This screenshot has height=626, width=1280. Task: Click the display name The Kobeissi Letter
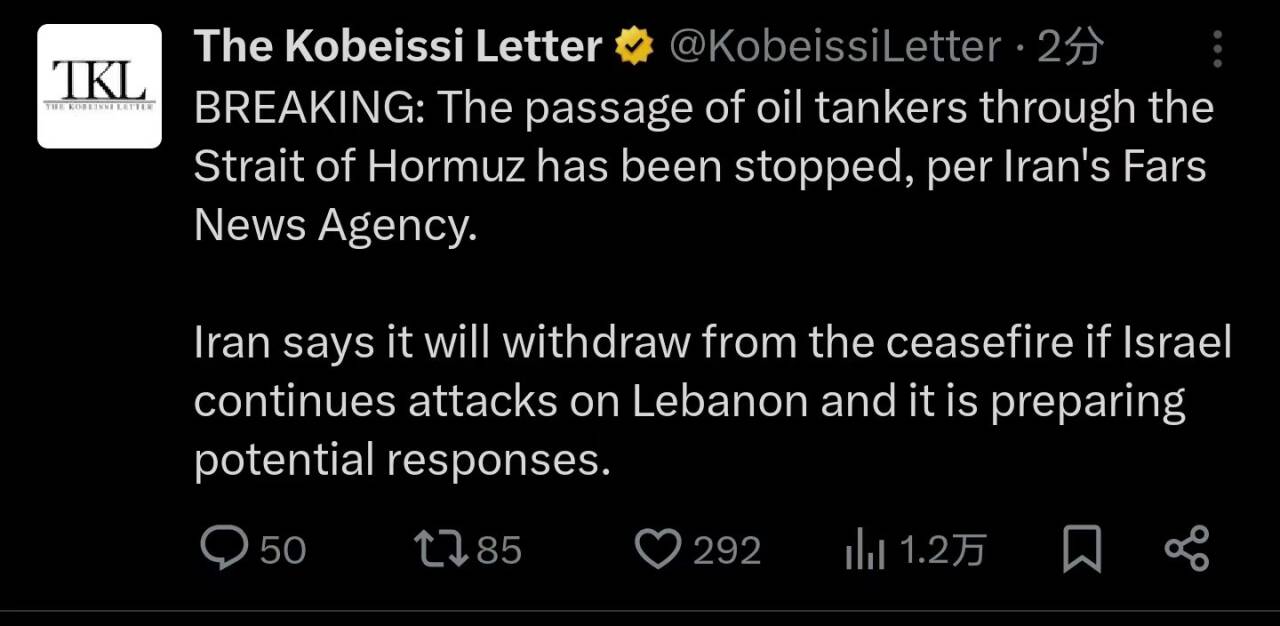(397, 47)
